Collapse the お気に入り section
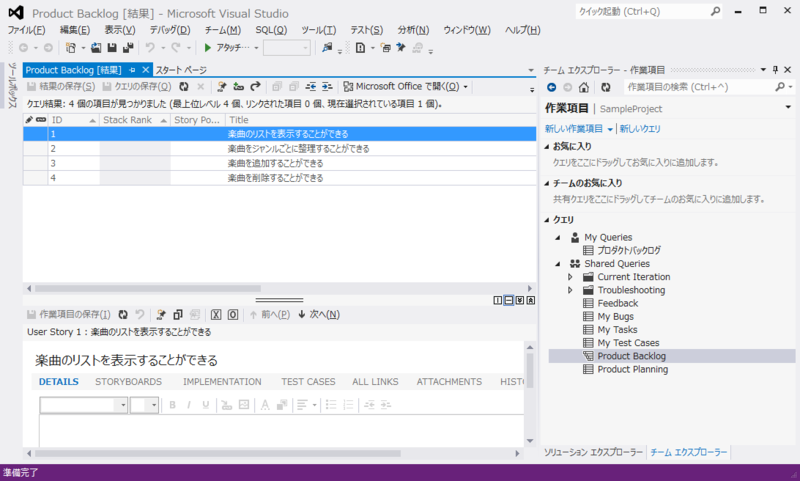 (x=547, y=146)
